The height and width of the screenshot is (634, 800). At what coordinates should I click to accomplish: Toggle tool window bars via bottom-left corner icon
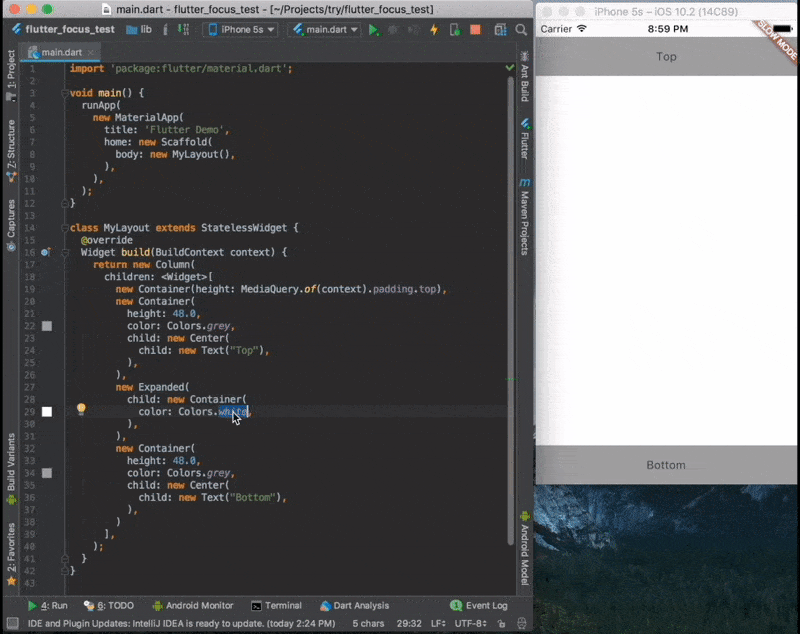tap(10, 624)
